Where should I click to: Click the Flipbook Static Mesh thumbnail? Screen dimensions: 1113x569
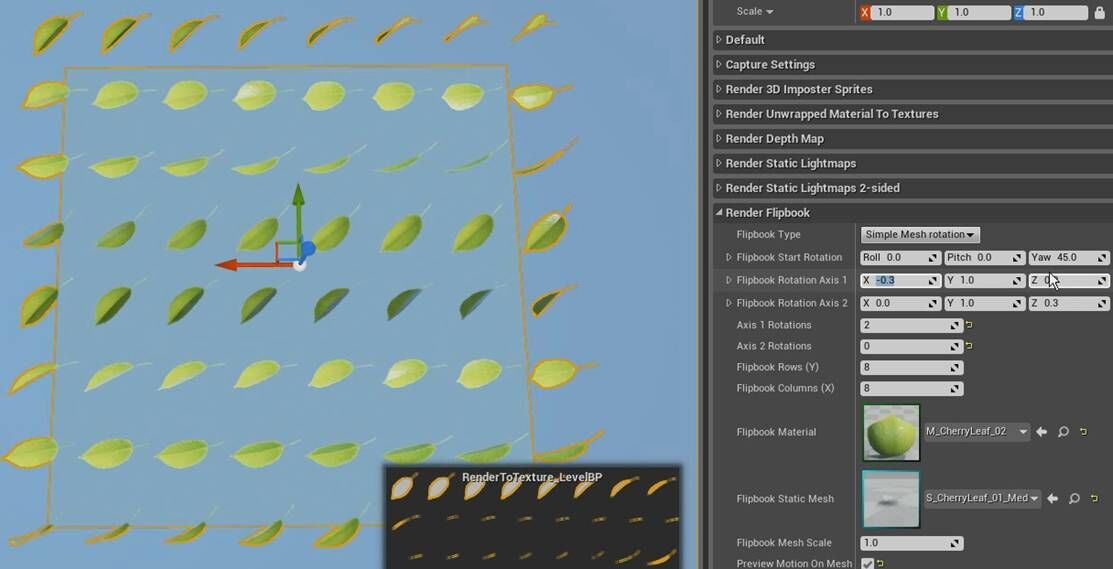[891, 499]
